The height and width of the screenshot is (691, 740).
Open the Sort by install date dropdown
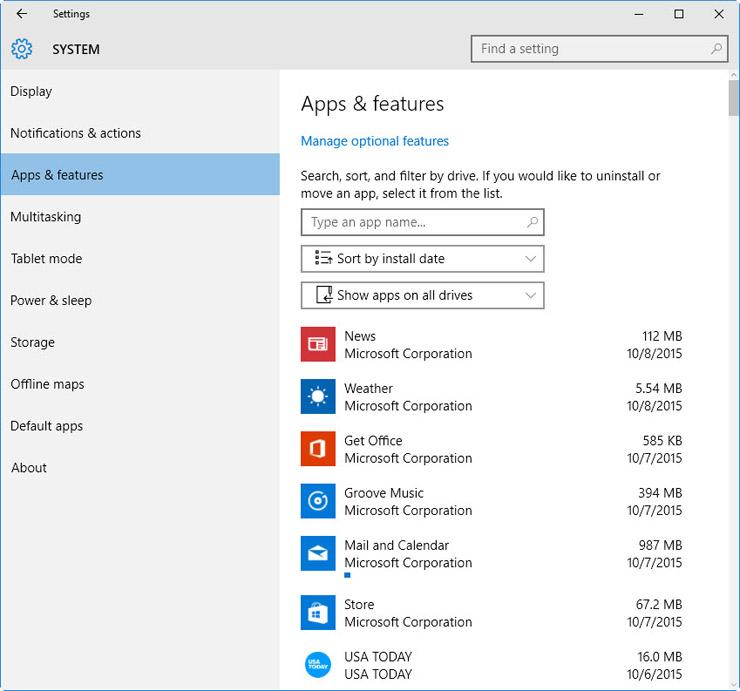click(x=422, y=259)
